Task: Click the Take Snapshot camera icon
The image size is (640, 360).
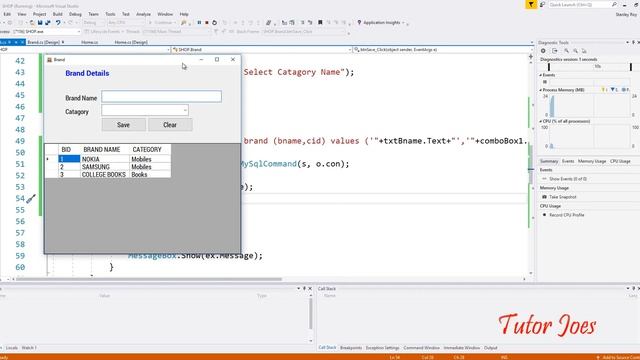Action: [544, 197]
